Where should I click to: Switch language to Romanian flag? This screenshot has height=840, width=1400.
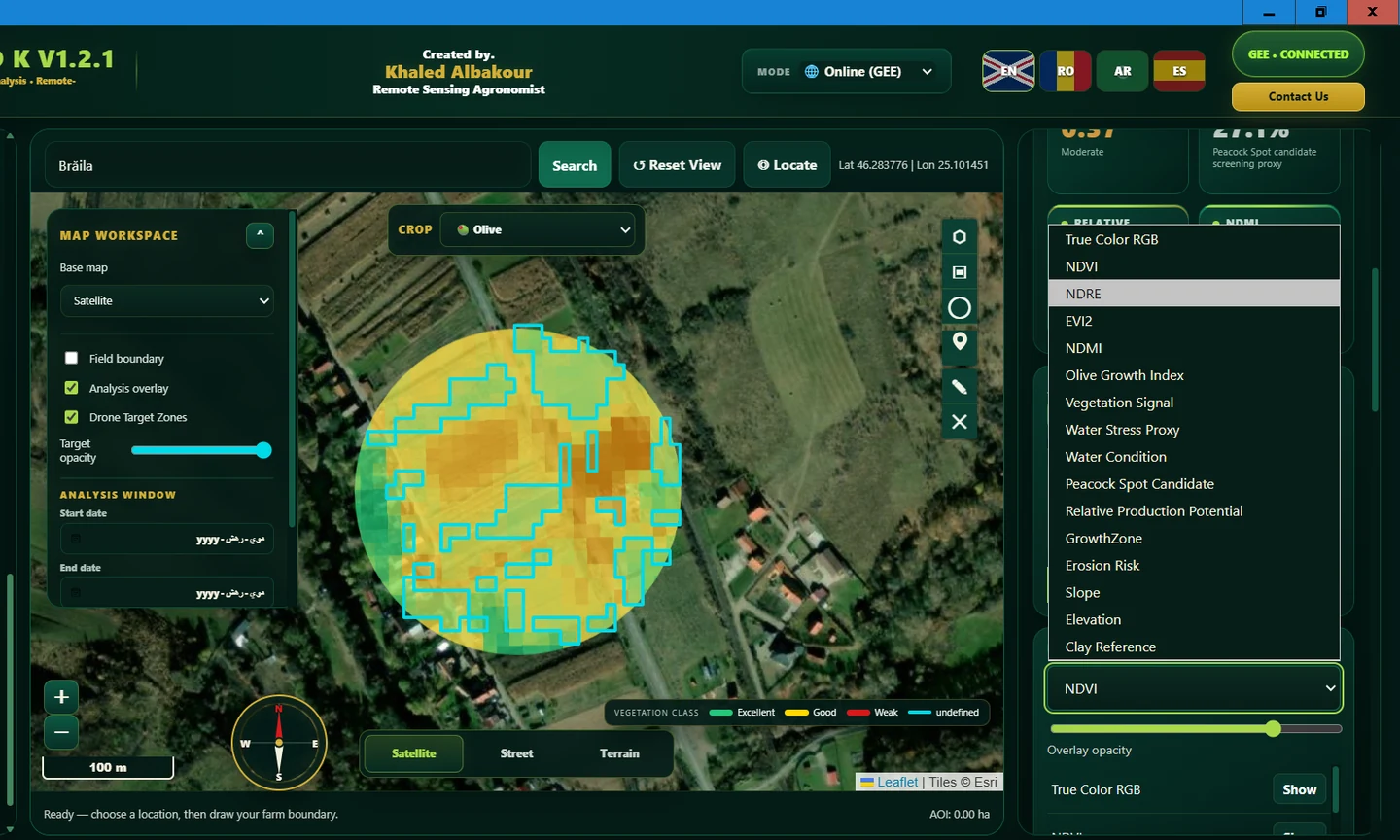(1066, 71)
